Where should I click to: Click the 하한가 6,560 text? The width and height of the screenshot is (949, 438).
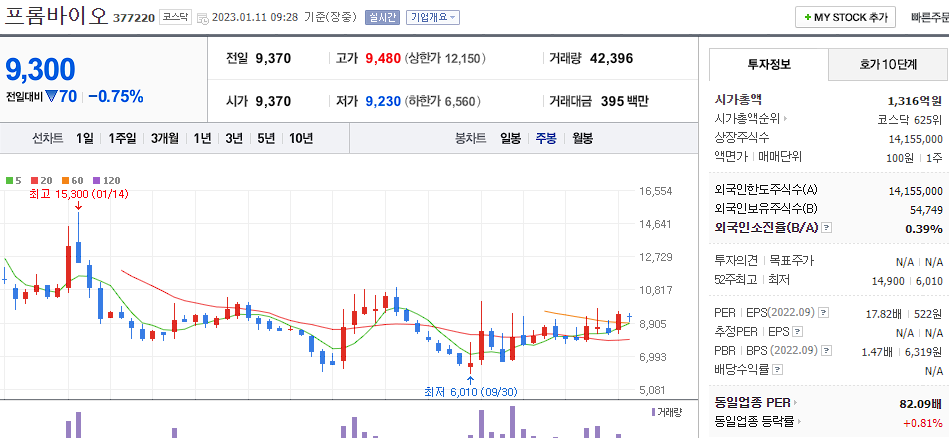coord(441,101)
